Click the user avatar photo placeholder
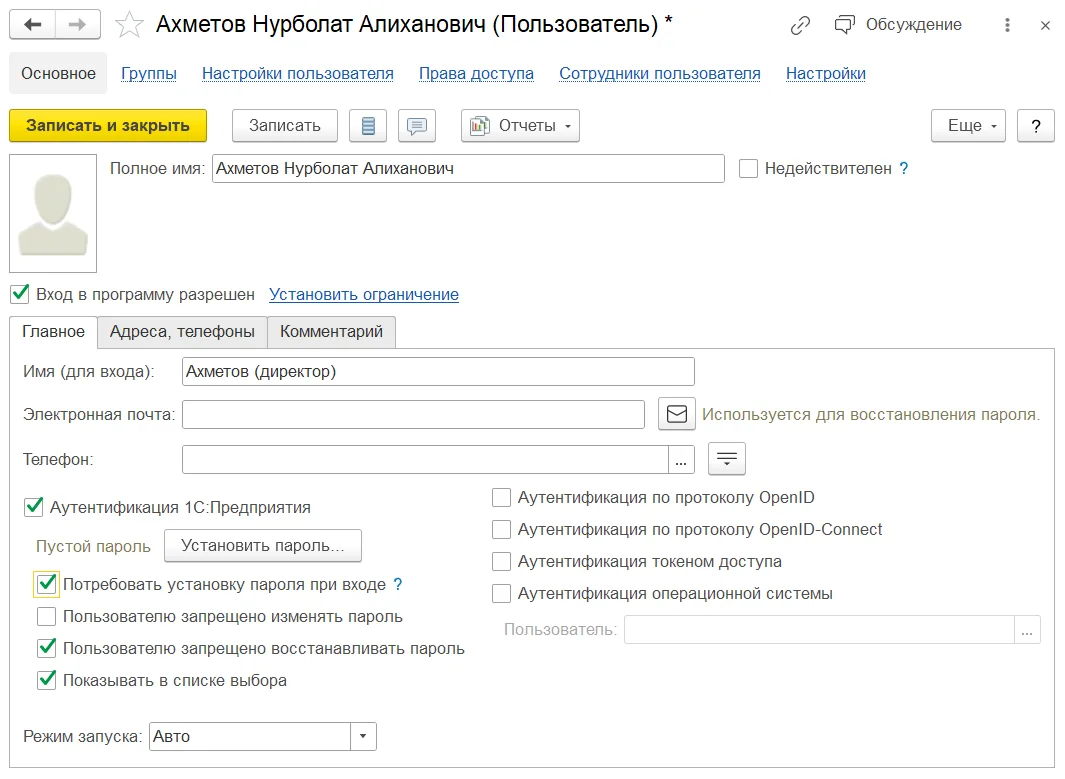Viewport: 1065px width, 779px height. tap(53, 213)
